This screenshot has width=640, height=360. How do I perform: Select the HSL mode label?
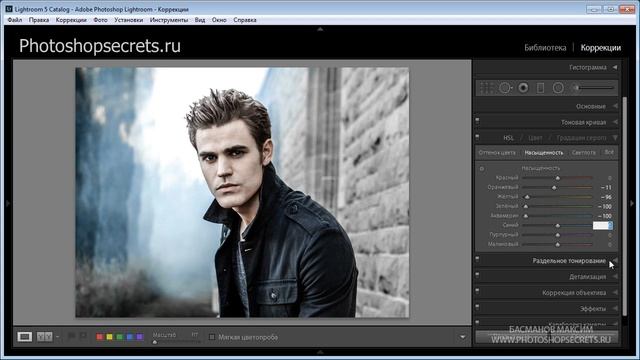click(x=509, y=138)
